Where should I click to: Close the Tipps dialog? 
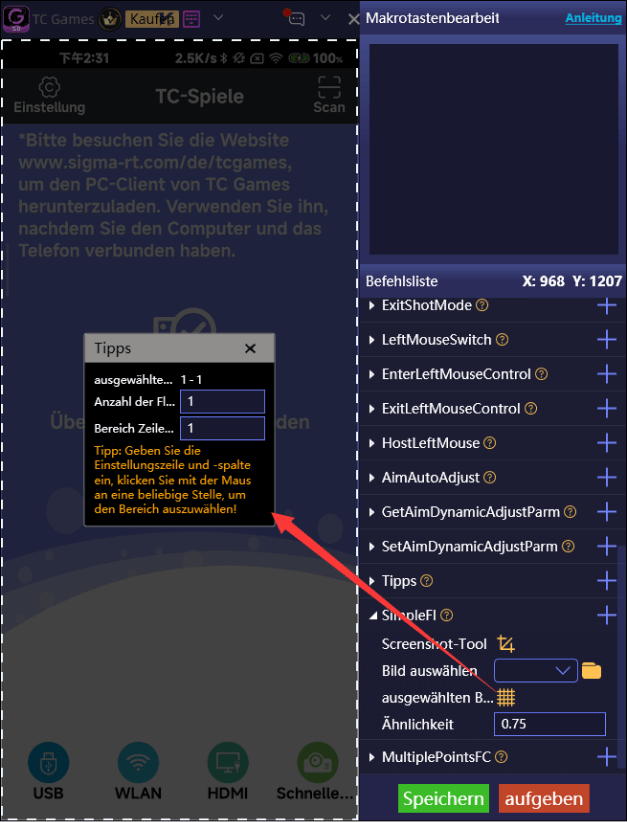(x=250, y=349)
